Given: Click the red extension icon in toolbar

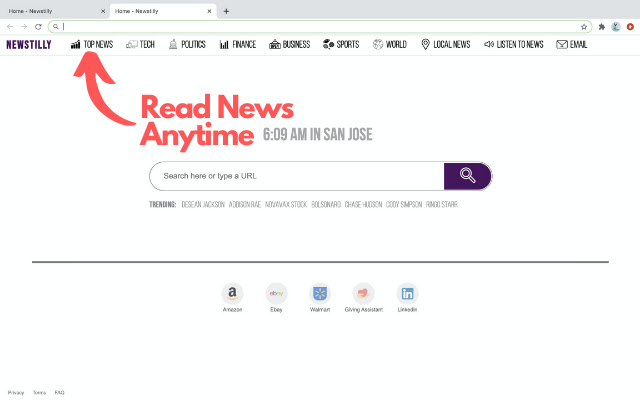Looking at the screenshot, I should pyautogui.click(x=631, y=27).
